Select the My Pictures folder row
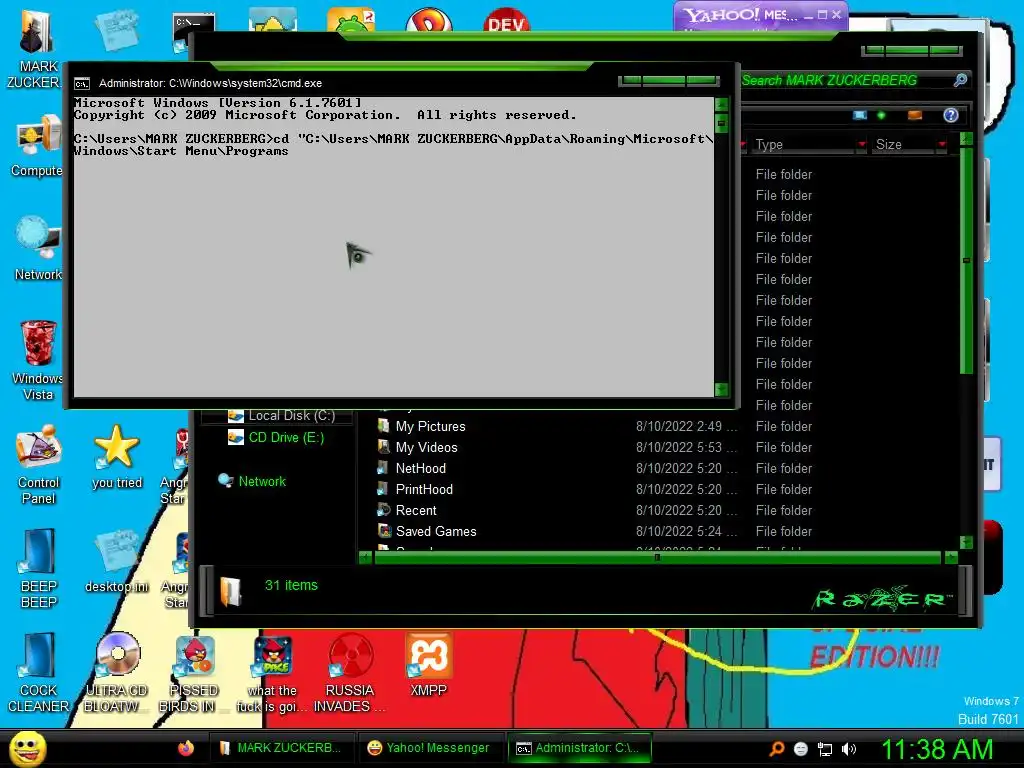The image size is (1024, 768). click(595, 426)
